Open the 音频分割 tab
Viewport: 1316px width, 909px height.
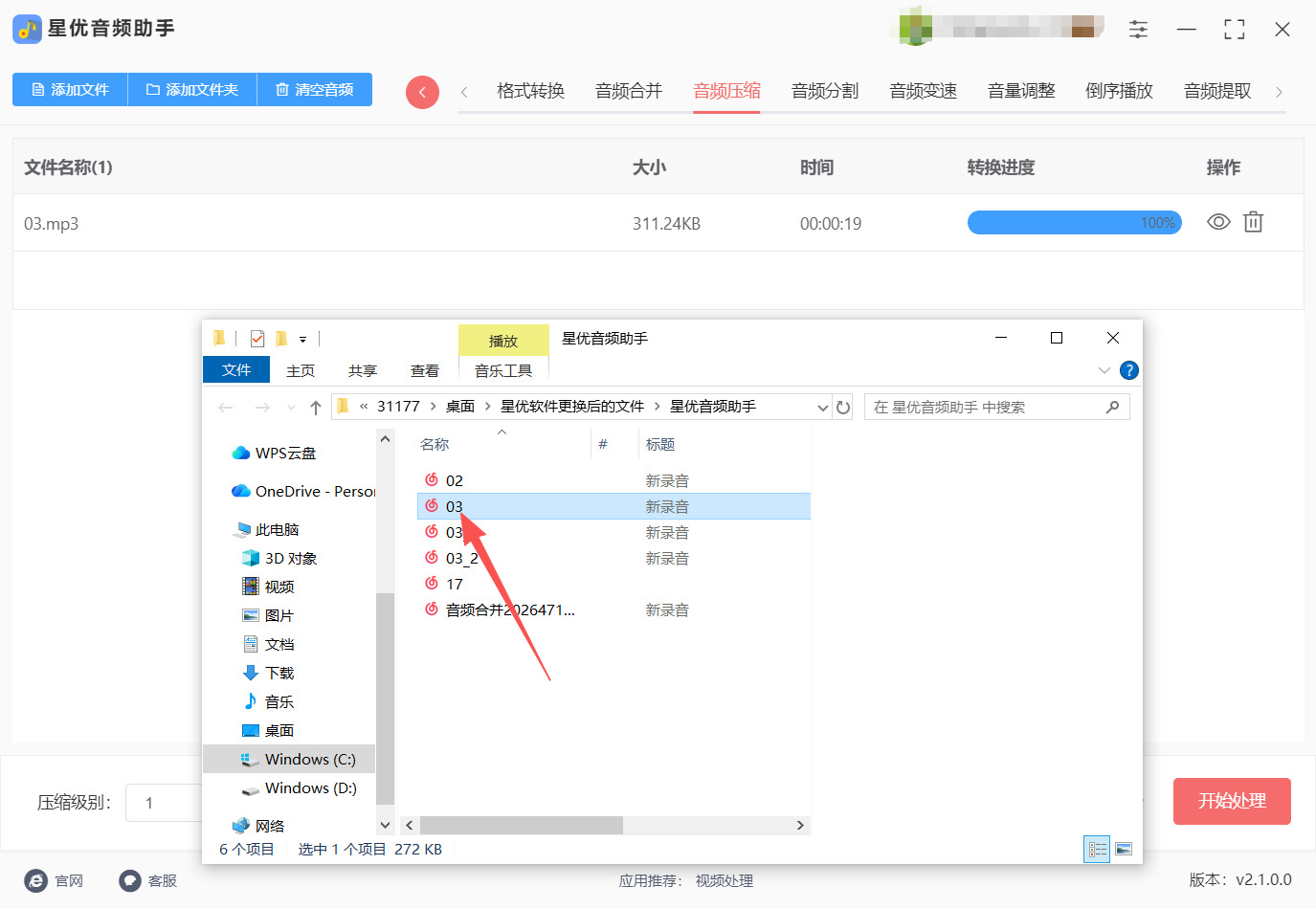click(x=825, y=91)
